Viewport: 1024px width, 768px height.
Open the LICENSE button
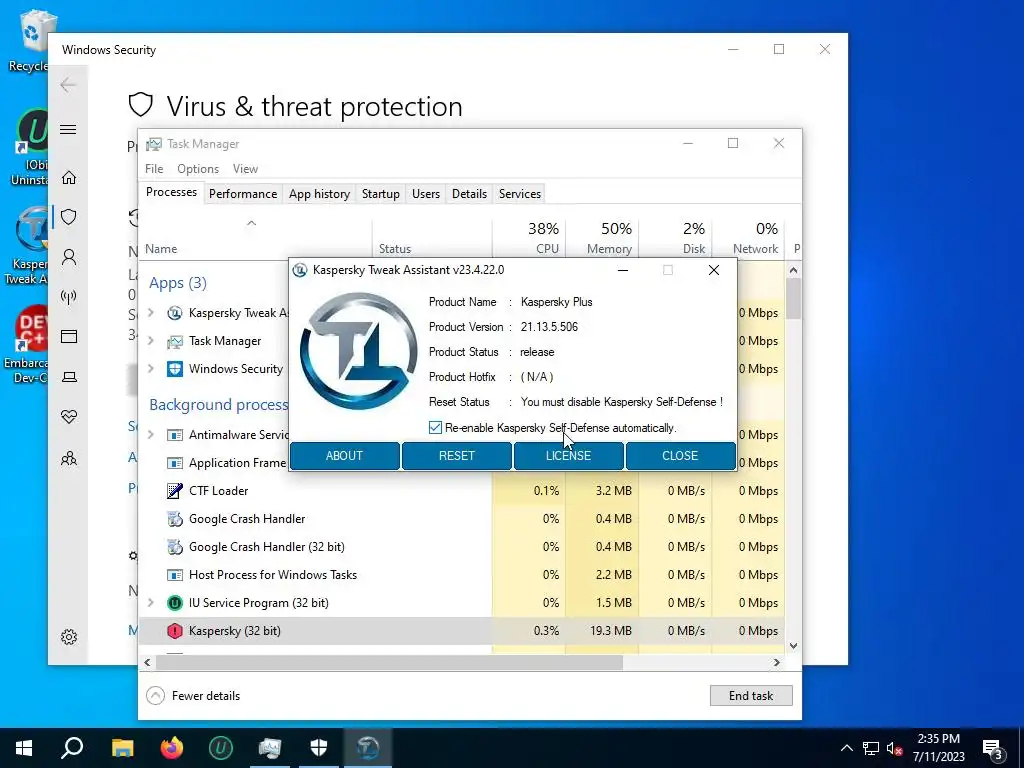point(568,456)
